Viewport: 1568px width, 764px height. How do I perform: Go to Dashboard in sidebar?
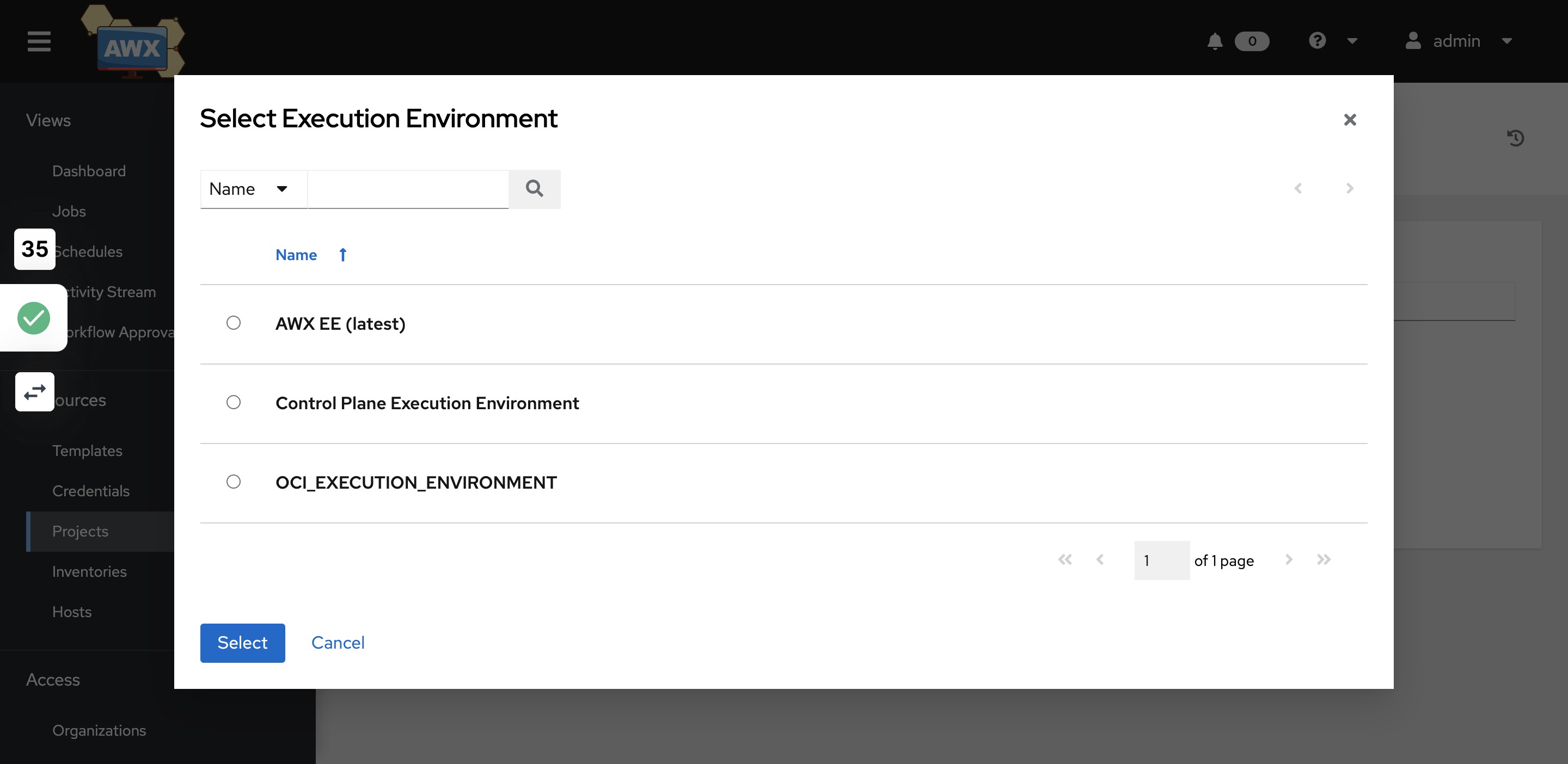tap(89, 171)
